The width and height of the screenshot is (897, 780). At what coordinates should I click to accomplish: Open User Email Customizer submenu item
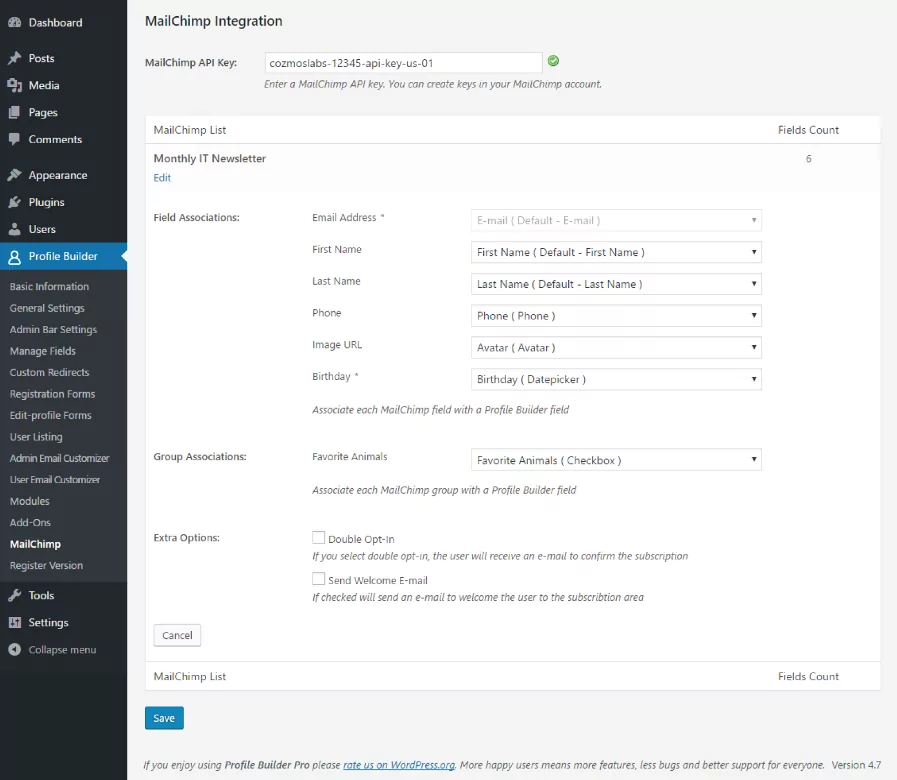pyautogui.click(x=55, y=480)
